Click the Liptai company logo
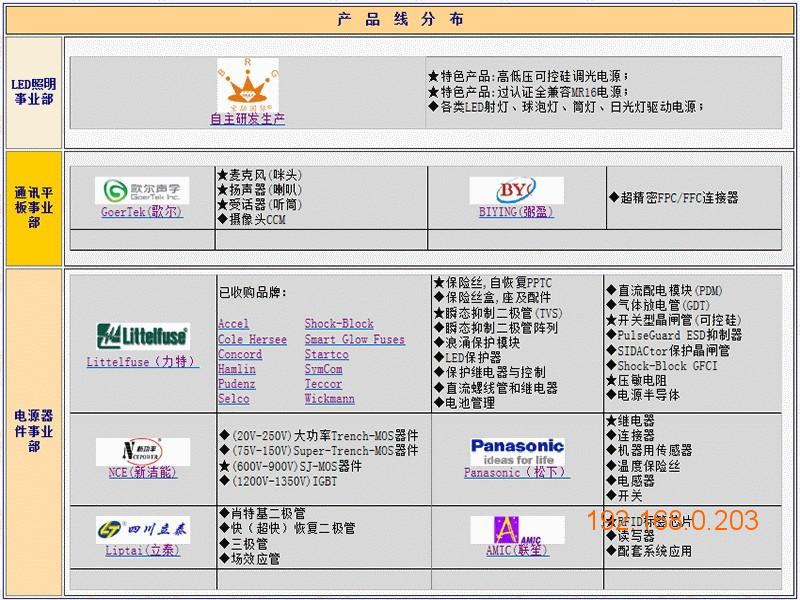This screenshot has width=800, height=600. (143, 530)
